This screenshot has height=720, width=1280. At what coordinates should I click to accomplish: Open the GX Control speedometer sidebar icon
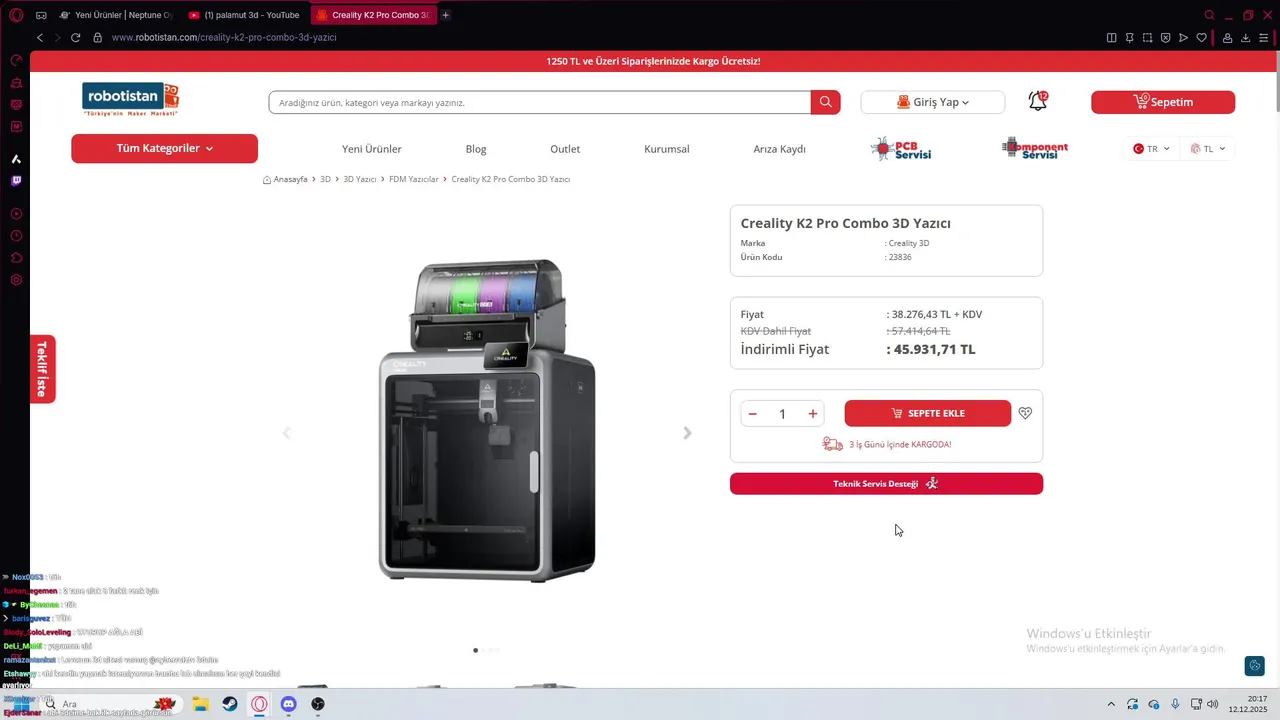16,60
